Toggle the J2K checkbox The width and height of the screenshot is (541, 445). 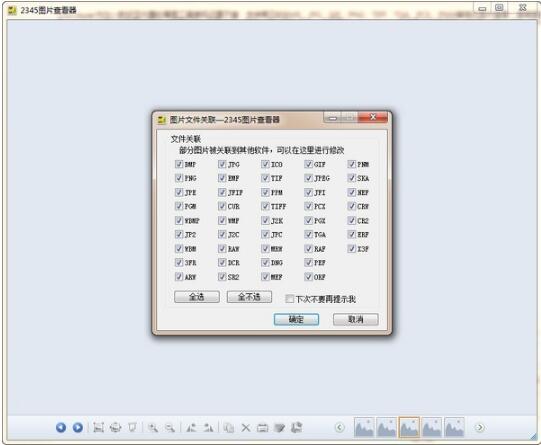(x=265, y=220)
